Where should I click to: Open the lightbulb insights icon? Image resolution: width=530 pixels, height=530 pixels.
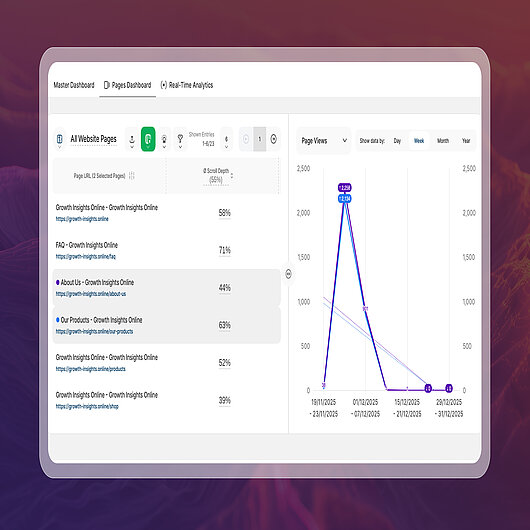pos(164,139)
